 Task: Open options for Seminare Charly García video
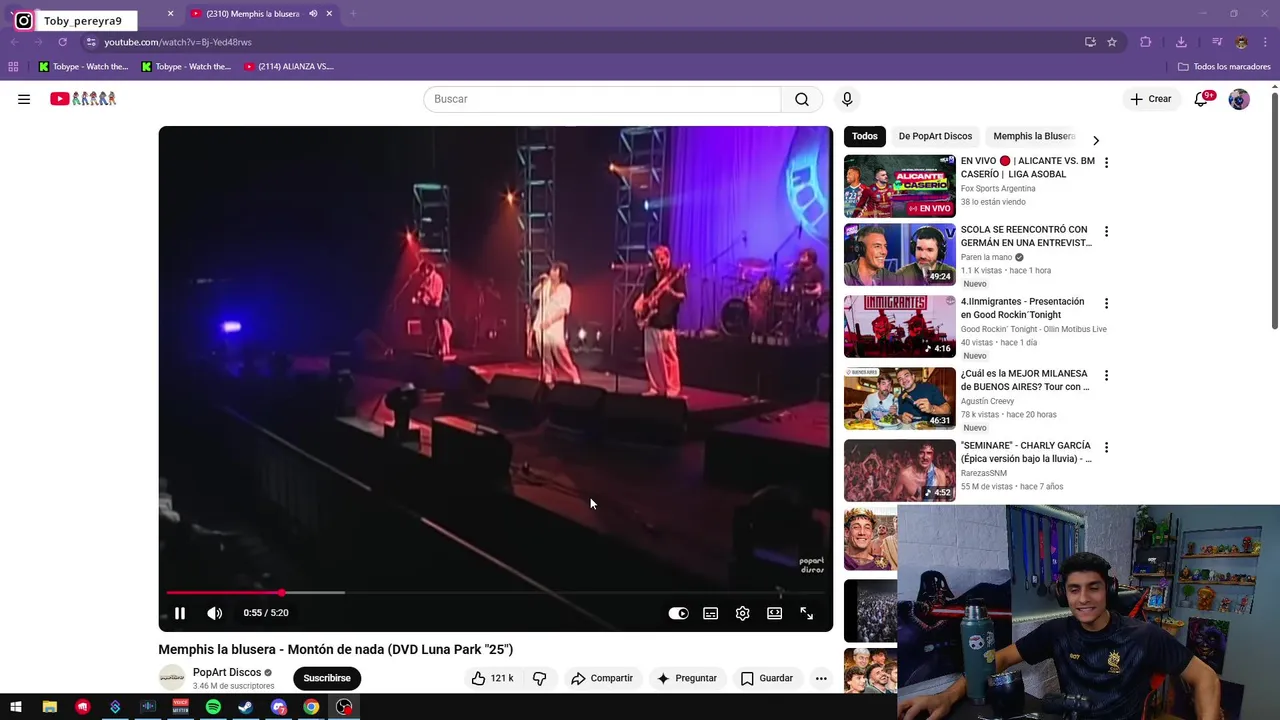coord(1106,447)
